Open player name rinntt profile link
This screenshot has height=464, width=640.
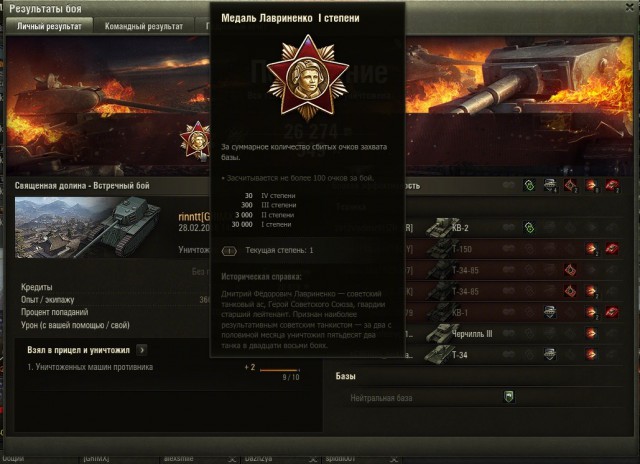point(194,217)
